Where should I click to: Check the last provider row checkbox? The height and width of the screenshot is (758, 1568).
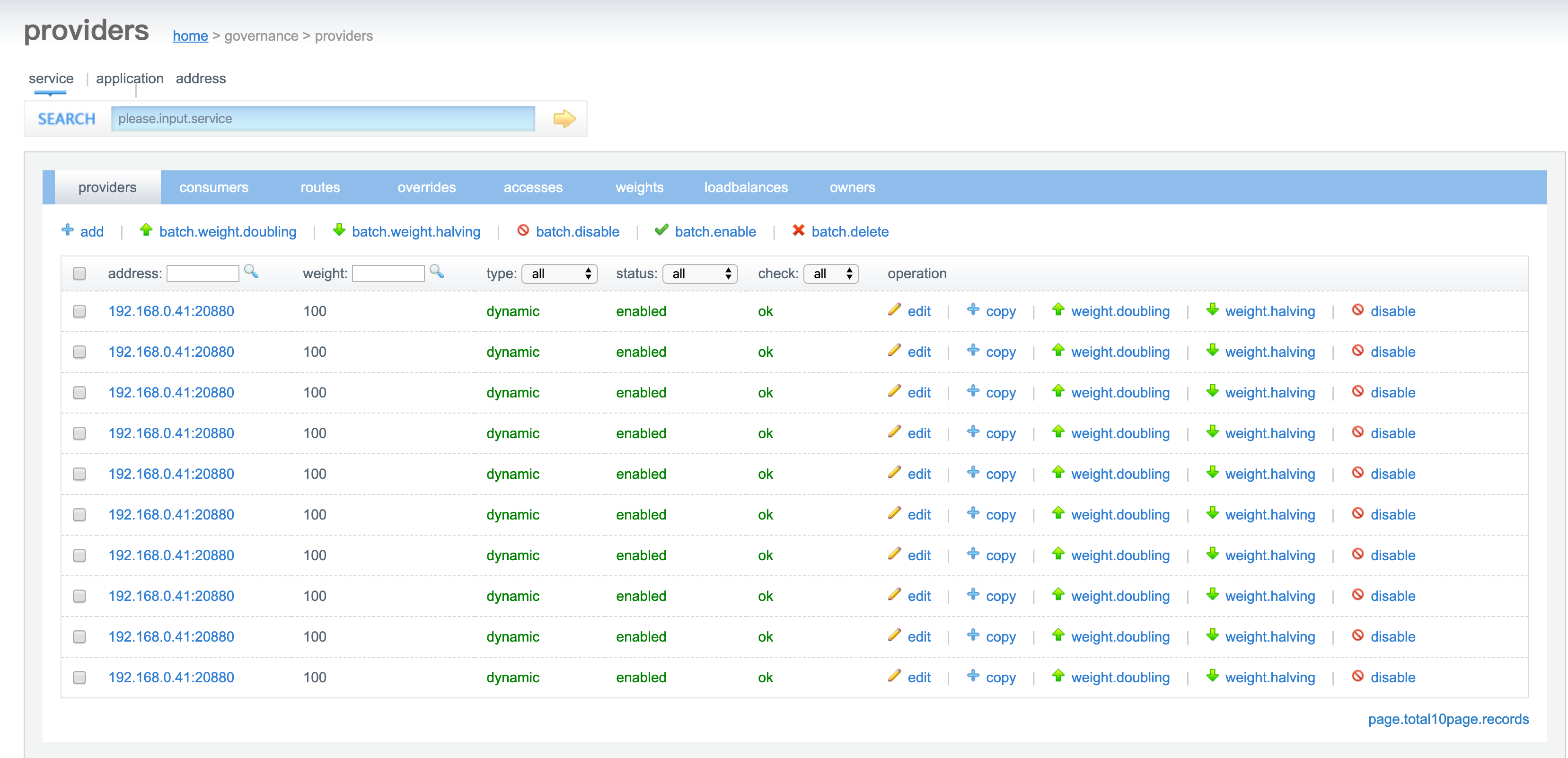click(79, 677)
